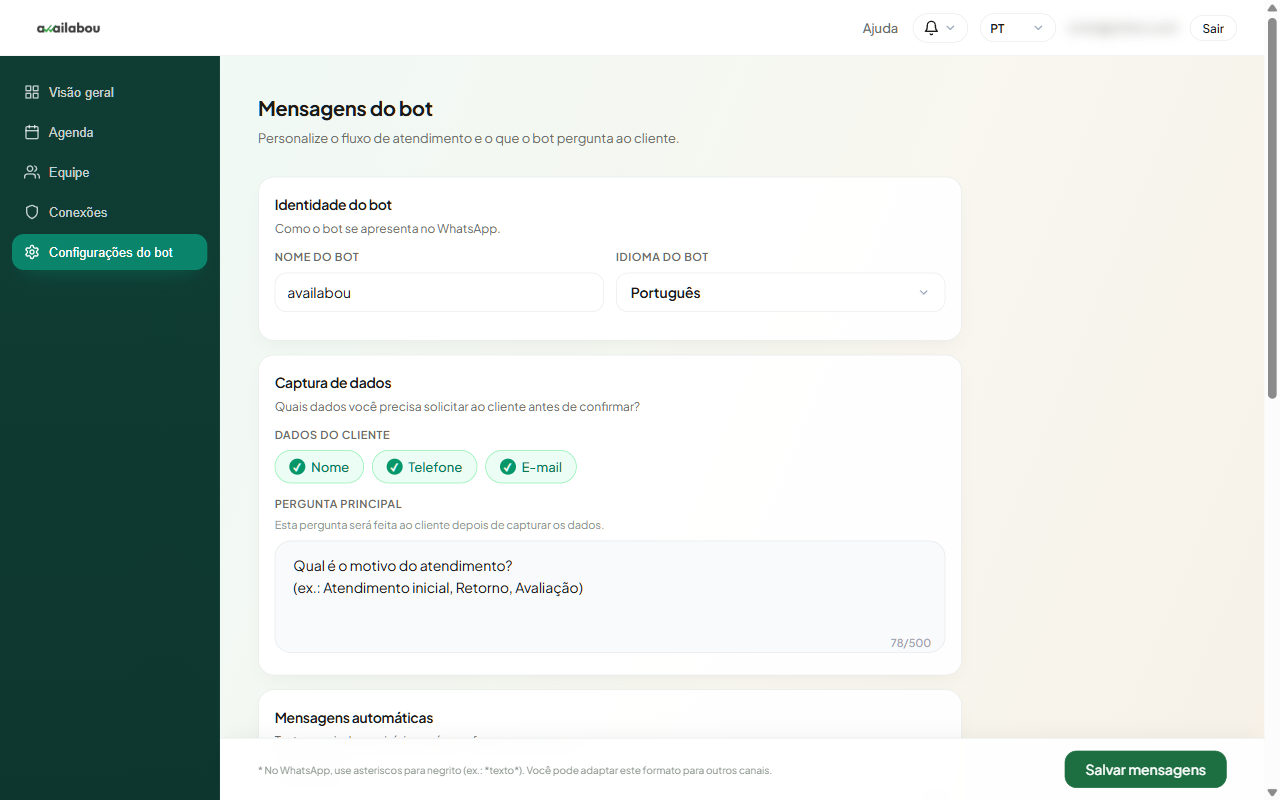Click the NOME DO BOT label

click(x=317, y=257)
